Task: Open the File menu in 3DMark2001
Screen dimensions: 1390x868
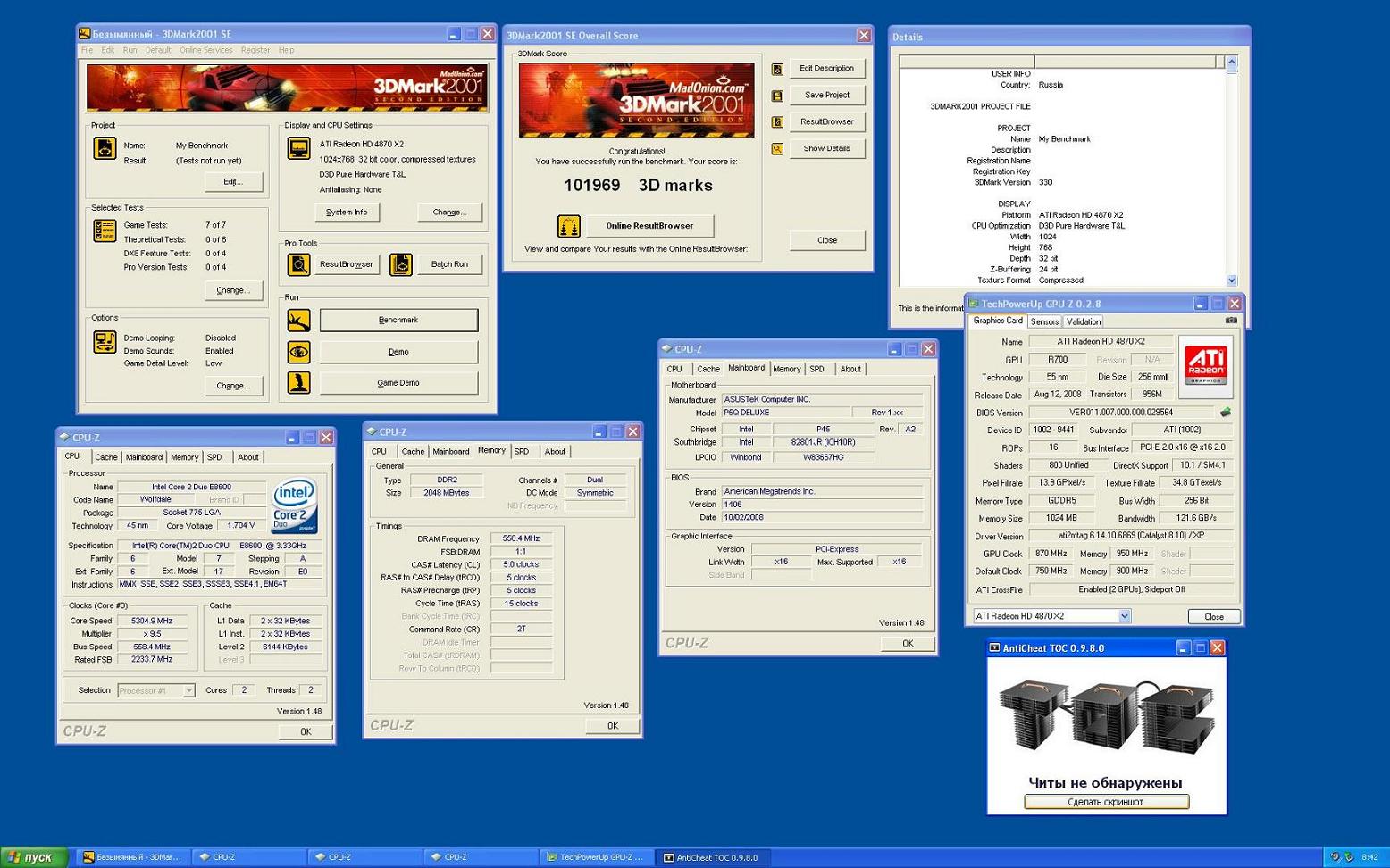Action: (88, 50)
